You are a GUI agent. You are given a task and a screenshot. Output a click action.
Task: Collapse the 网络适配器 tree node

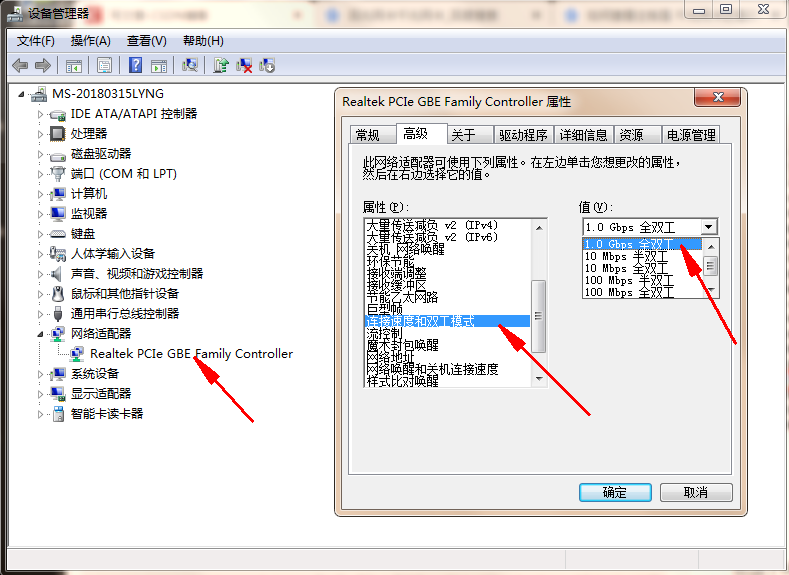pyautogui.click(x=40, y=334)
